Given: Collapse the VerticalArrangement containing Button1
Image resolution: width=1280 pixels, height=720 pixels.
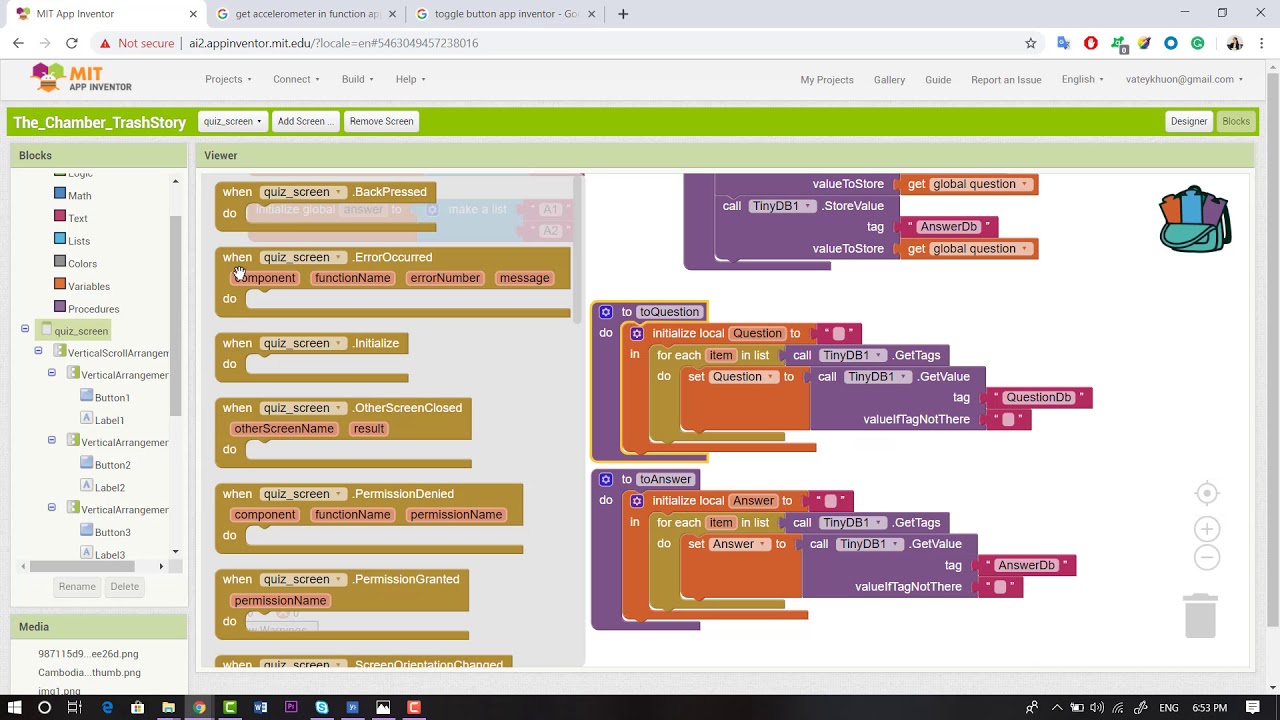Looking at the screenshot, I should tap(52, 373).
